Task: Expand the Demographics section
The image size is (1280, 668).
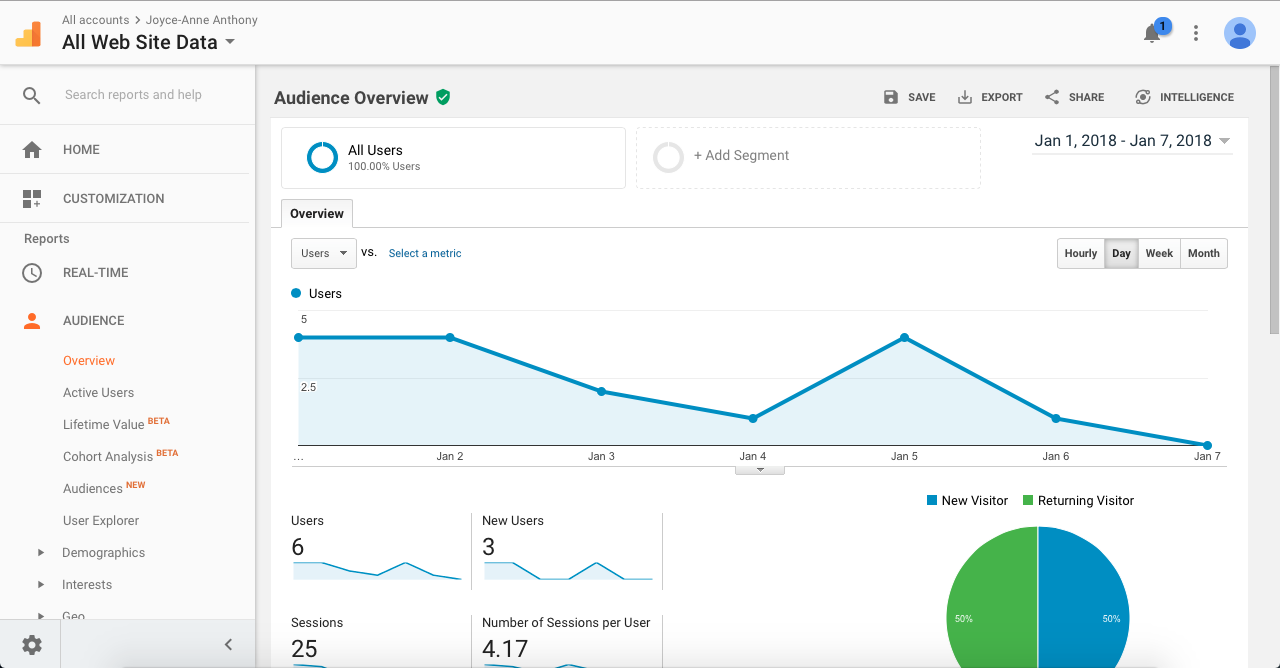Action: tap(41, 552)
